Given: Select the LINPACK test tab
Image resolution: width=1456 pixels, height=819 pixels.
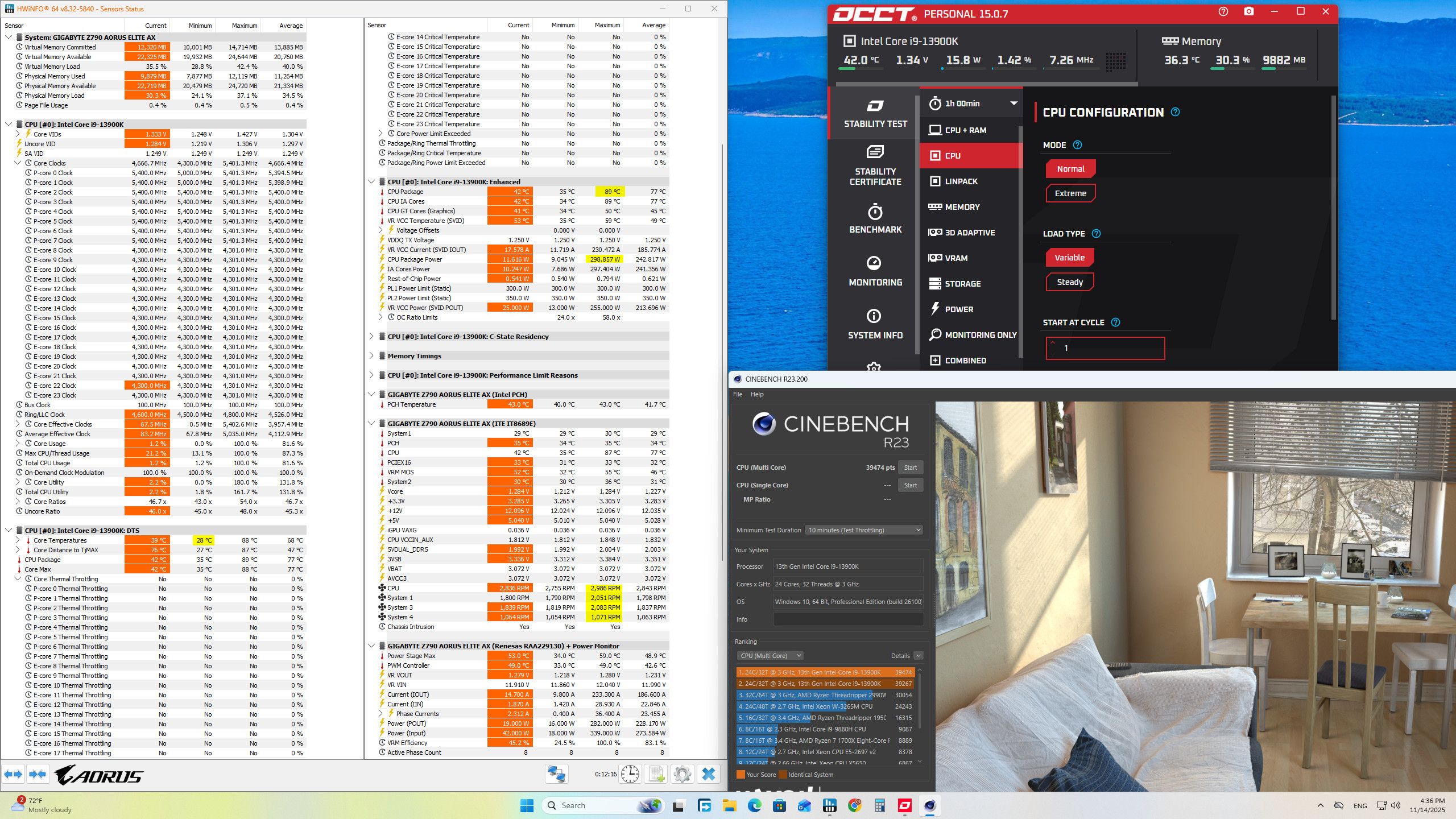Looking at the screenshot, I should (961, 181).
